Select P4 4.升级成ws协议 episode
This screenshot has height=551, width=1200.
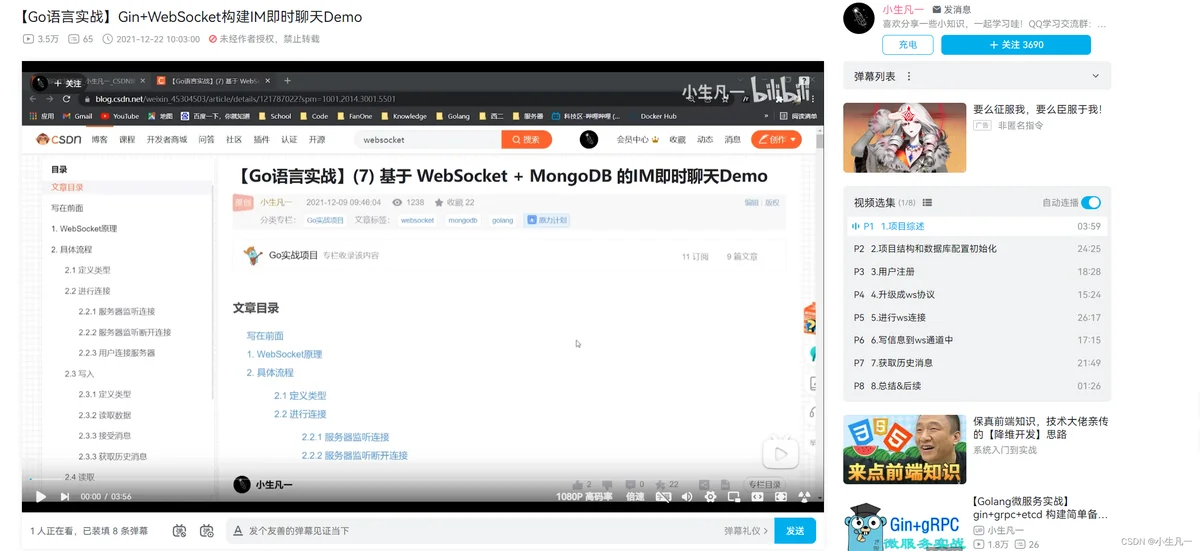977,295
